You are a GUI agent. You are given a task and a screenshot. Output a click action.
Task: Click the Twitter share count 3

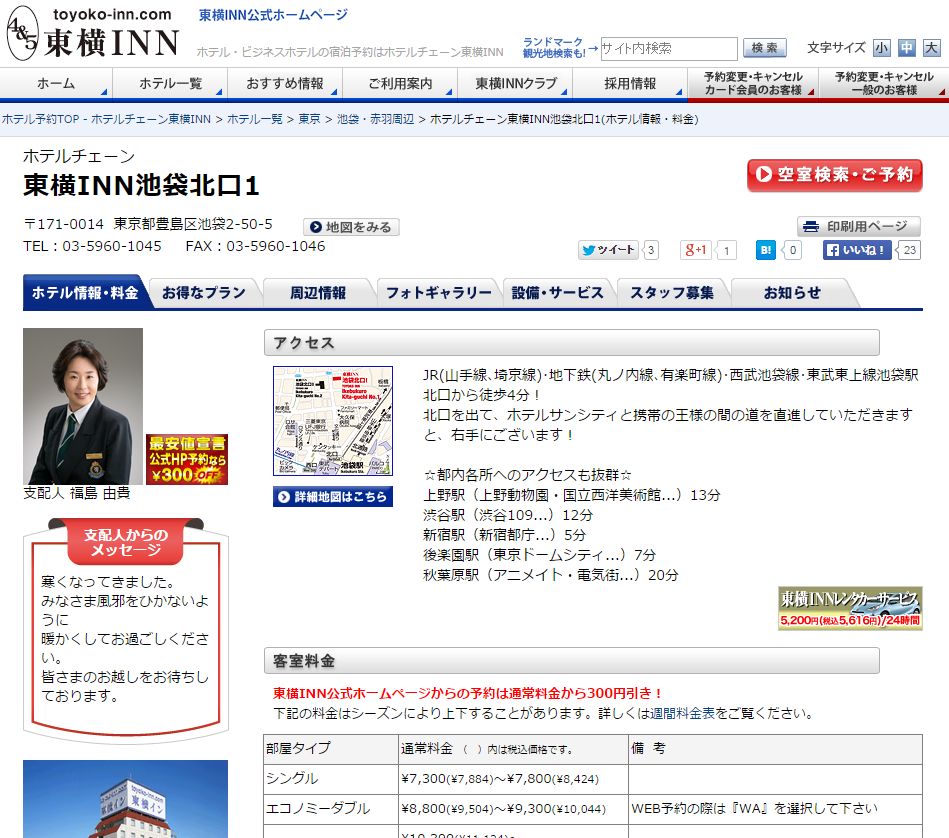651,250
